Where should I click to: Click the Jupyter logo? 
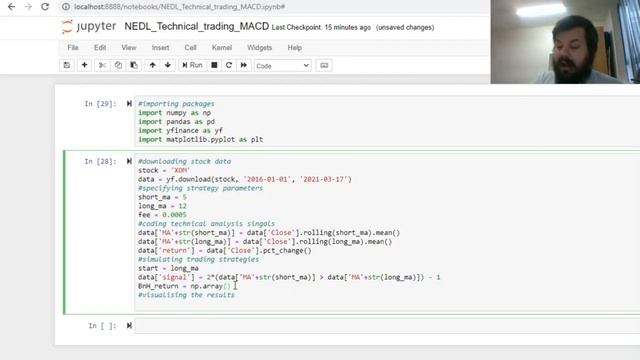point(89,27)
